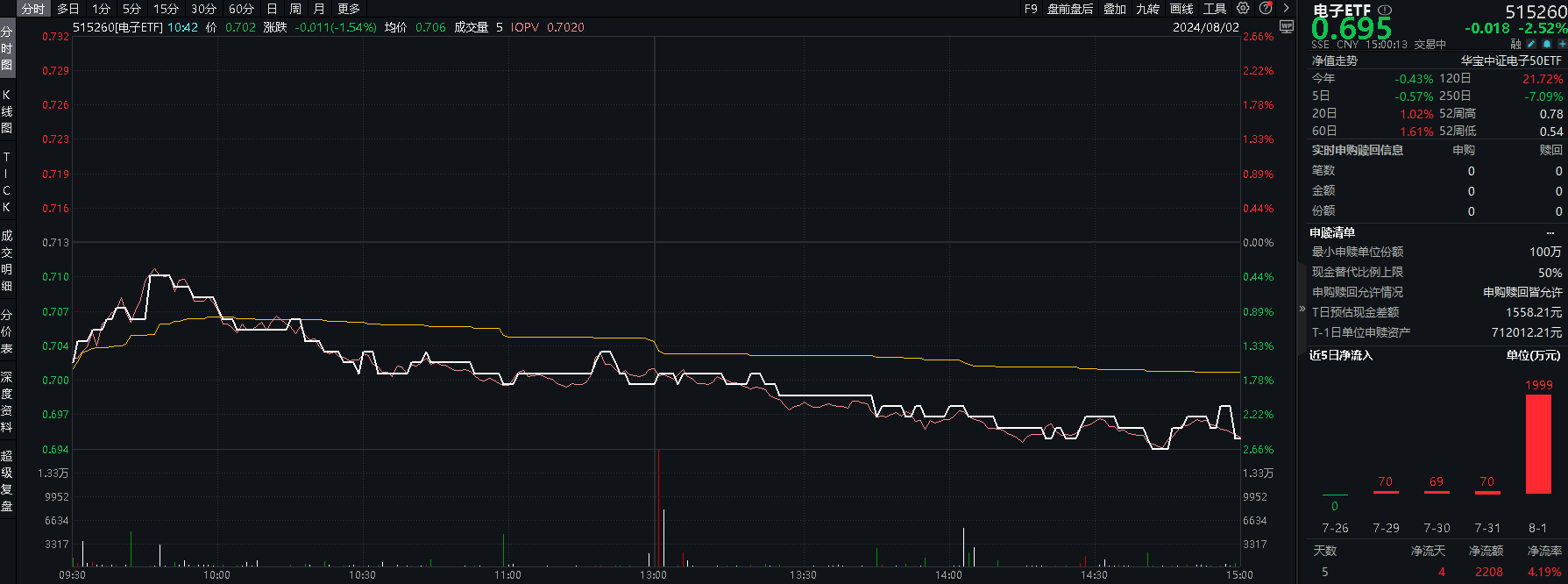1568x584 pixels.
Task: Collapse the right panel with the » arrow
Action: [1302, 309]
